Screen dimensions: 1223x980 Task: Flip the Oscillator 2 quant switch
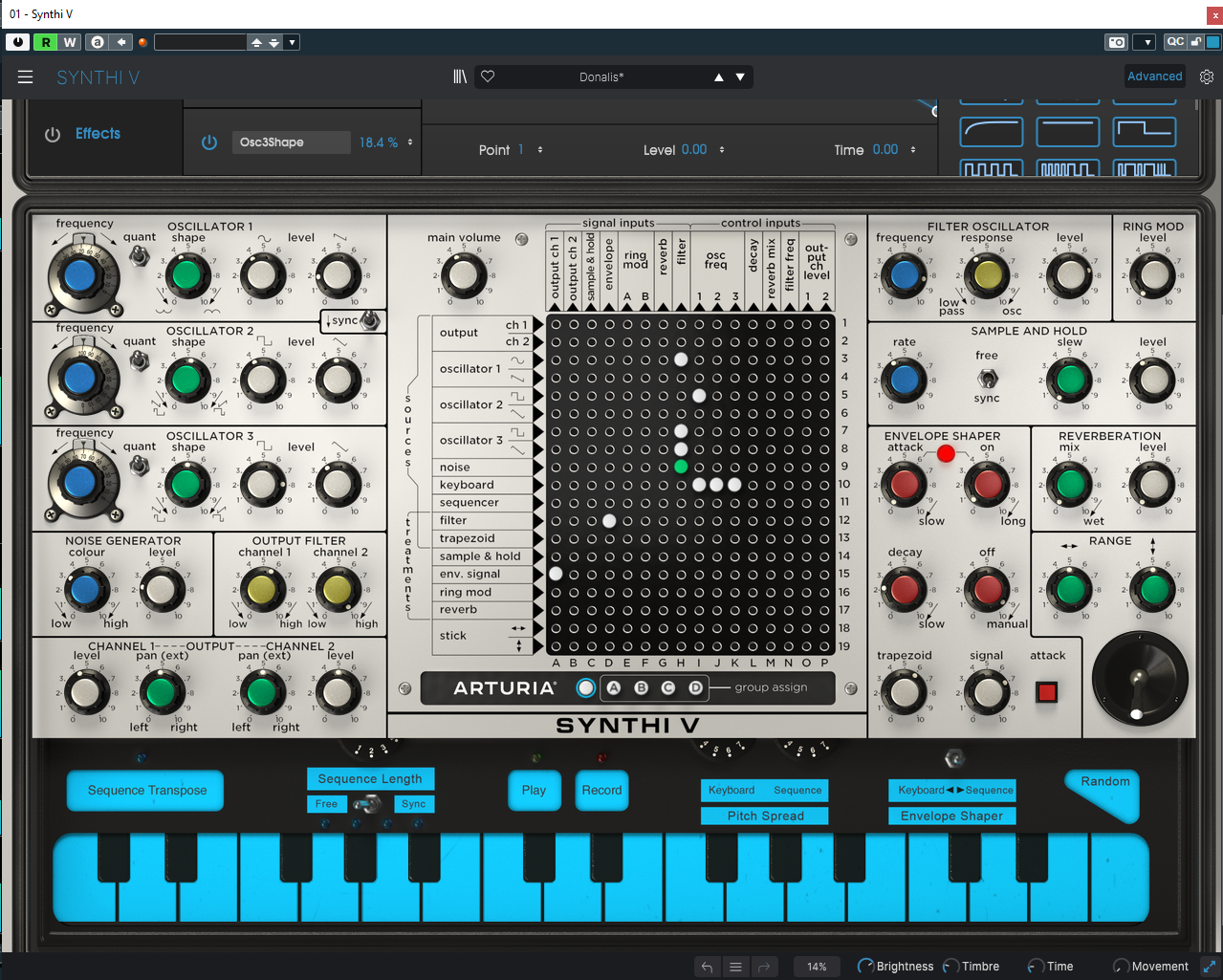[140, 360]
